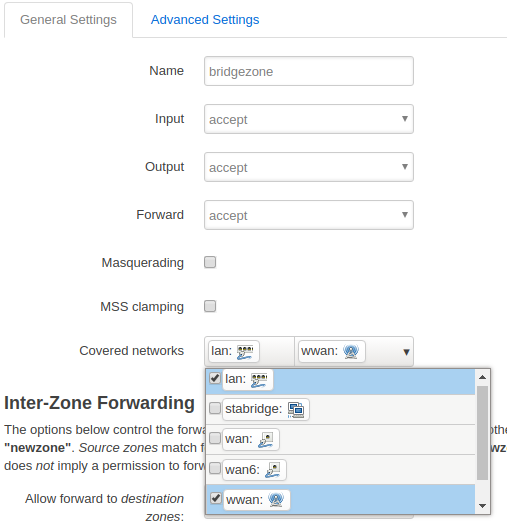This screenshot has width=507, height=529.
Task: Click the wan interface icon in list
Action: click(x=266, y=440)
